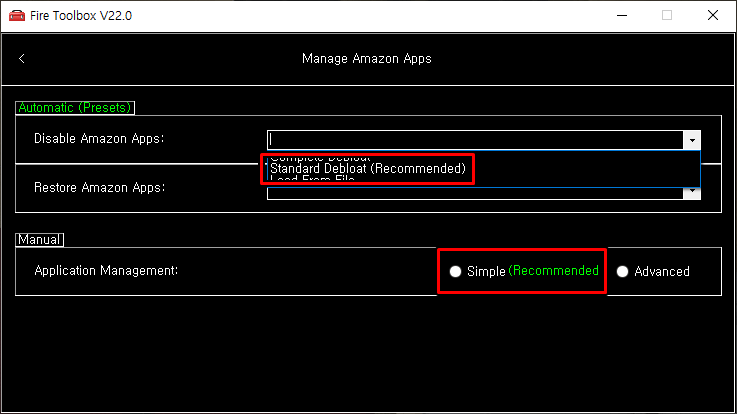The height and width of the screenshot is (414, 737).
Task: Close the Fire Toolbox window
Action: click(713, 16)
